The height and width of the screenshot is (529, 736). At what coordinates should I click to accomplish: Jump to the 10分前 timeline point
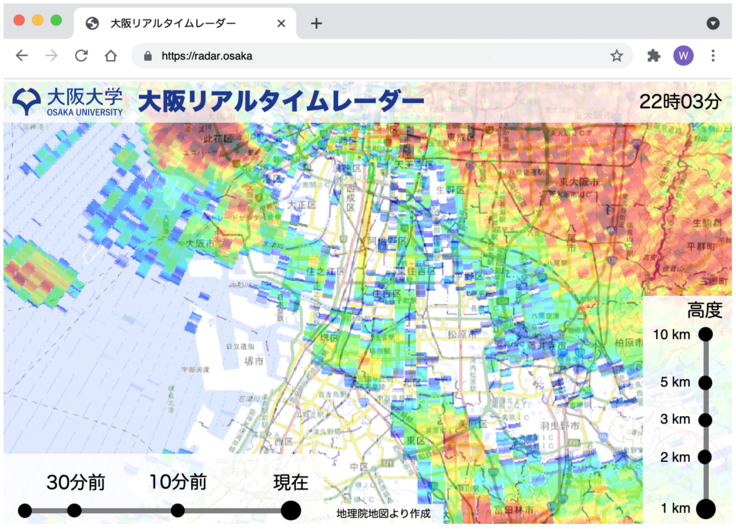[177, 510]
